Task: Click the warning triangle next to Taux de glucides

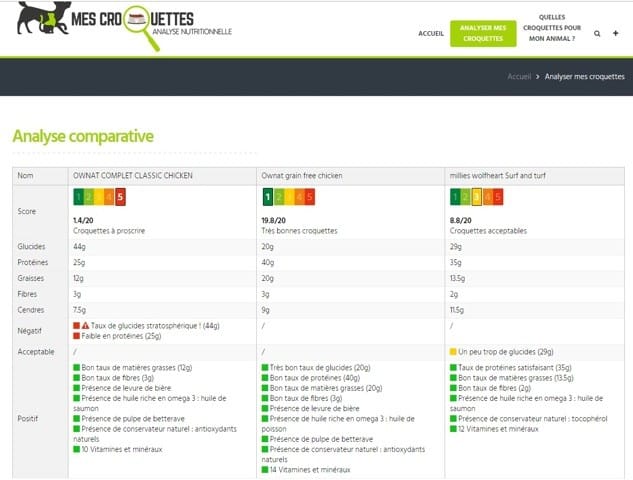Action: tap(86, 325)
